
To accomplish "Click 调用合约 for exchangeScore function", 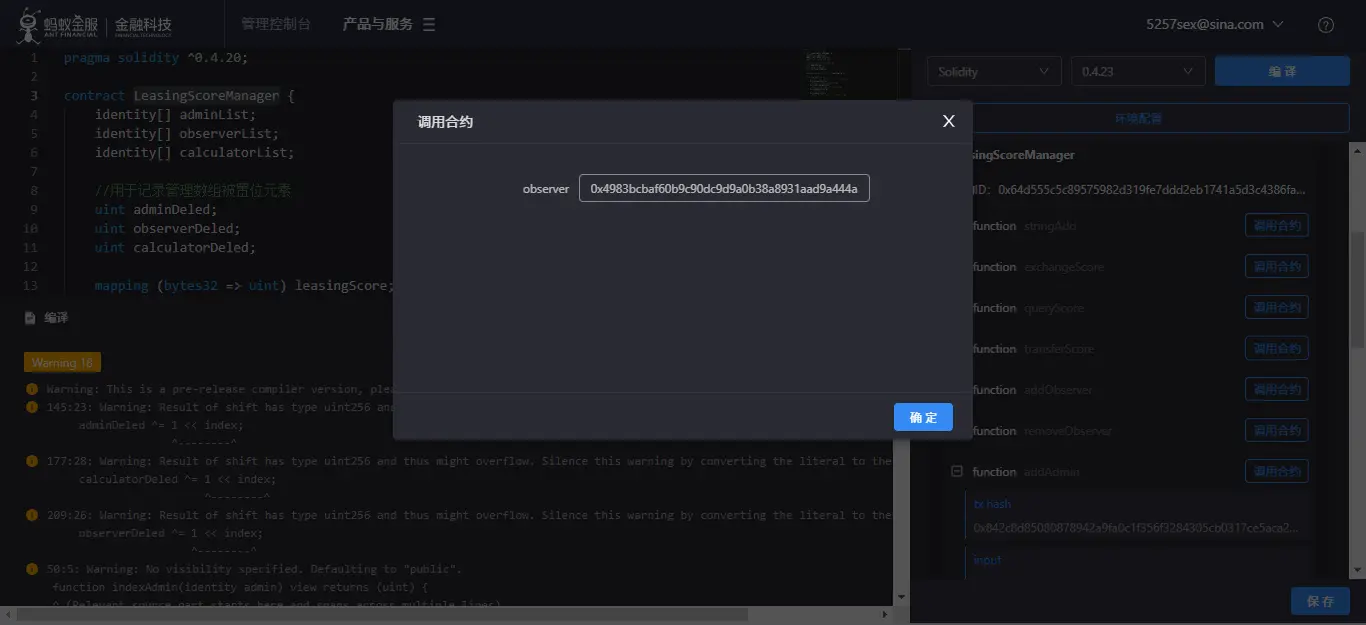I will click(x=1277, y=267).
